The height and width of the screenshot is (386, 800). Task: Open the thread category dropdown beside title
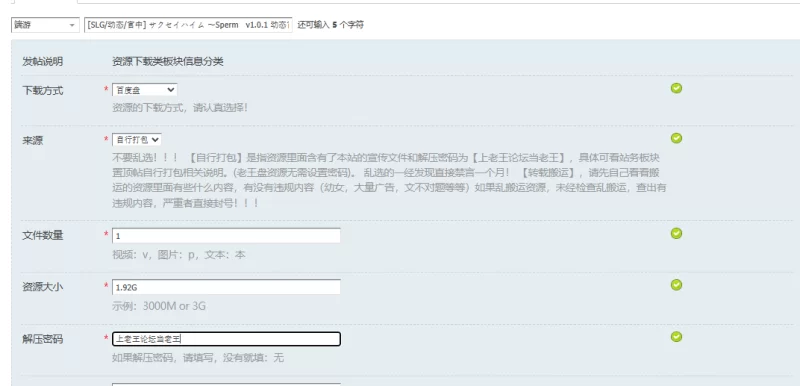pos(45,25)
